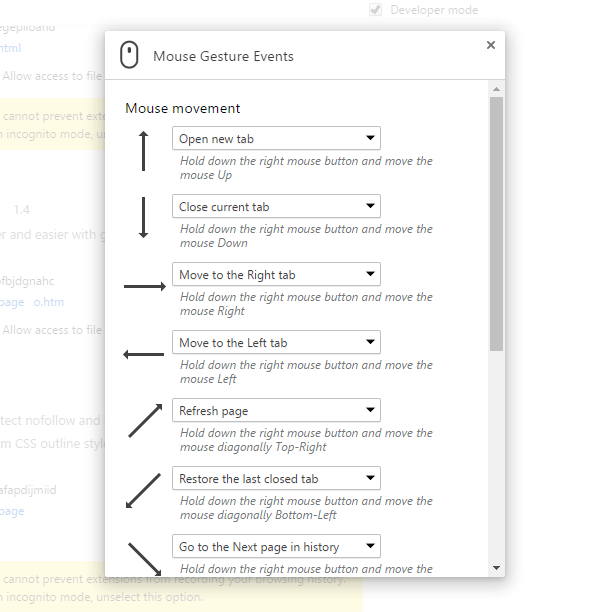Expand the 'Move to the Left tab' dropdown
The image size is (600, 612).
pyautogui.click(x=276, y=343)
